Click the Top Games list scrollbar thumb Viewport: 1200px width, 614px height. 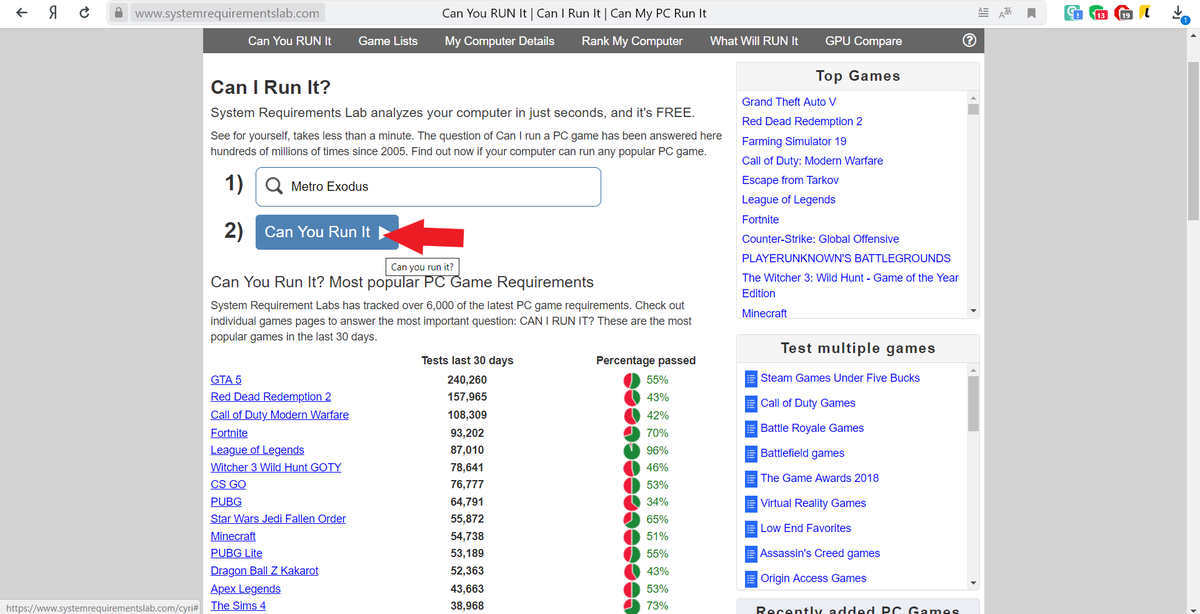973,108
